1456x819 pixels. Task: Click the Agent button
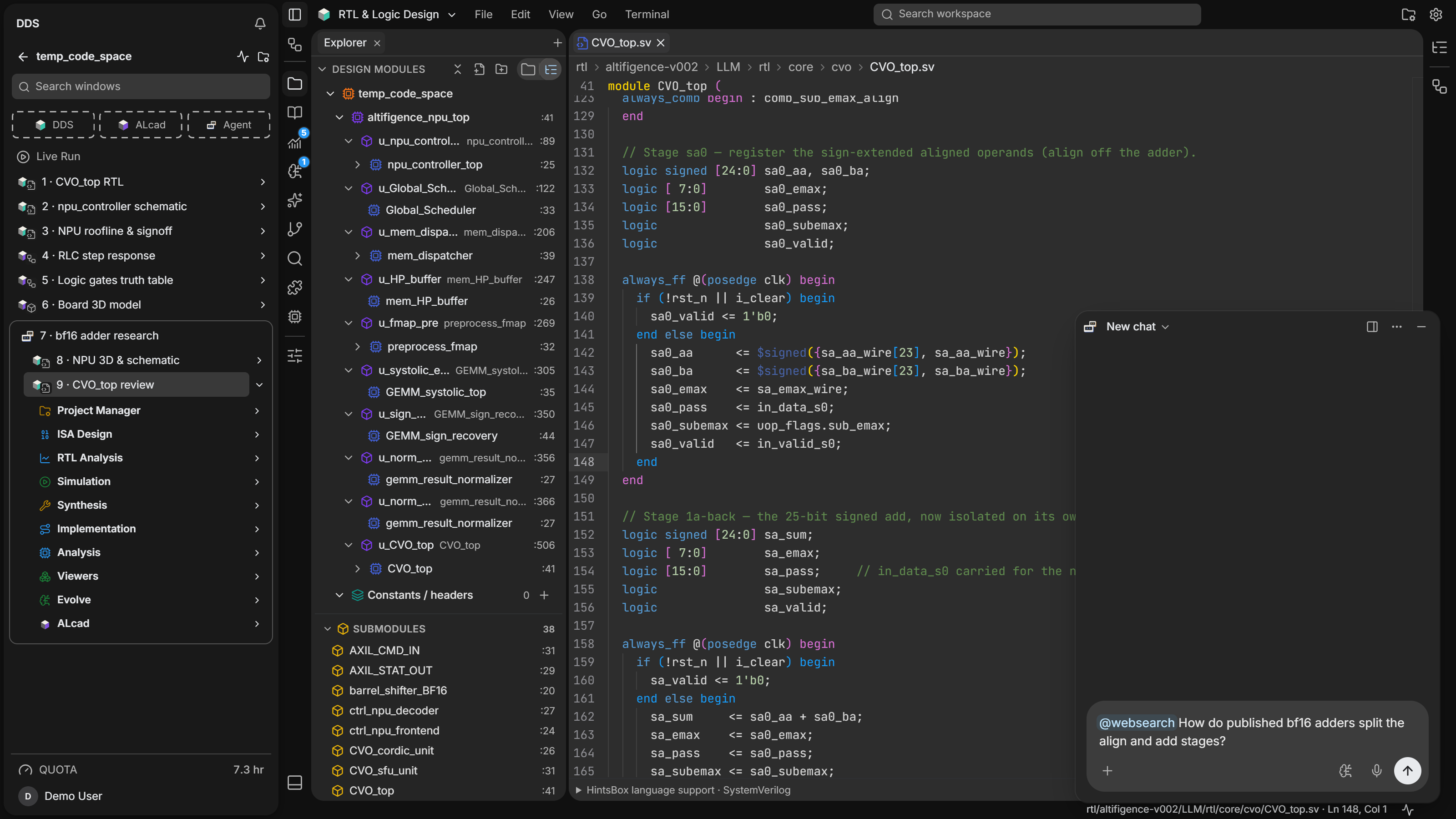click(x=229, y=125)
